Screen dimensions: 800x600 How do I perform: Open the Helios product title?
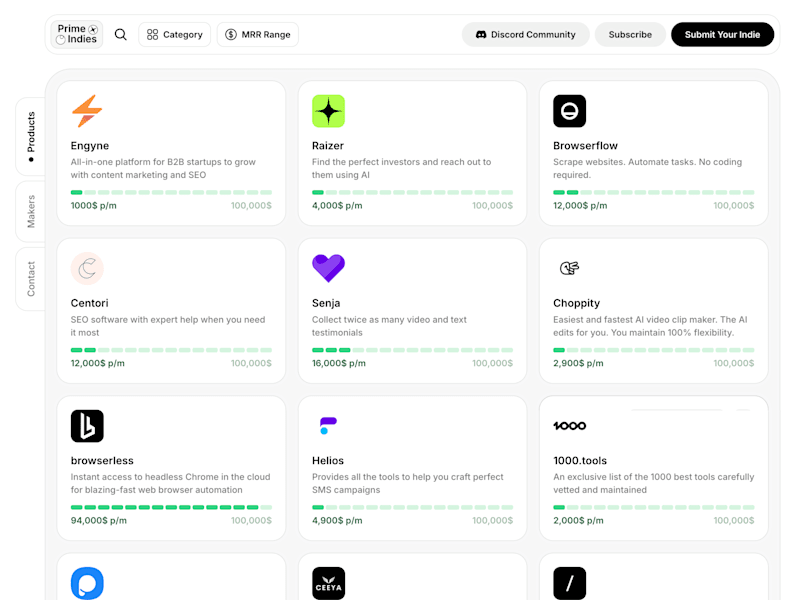[x=328, y=461]
